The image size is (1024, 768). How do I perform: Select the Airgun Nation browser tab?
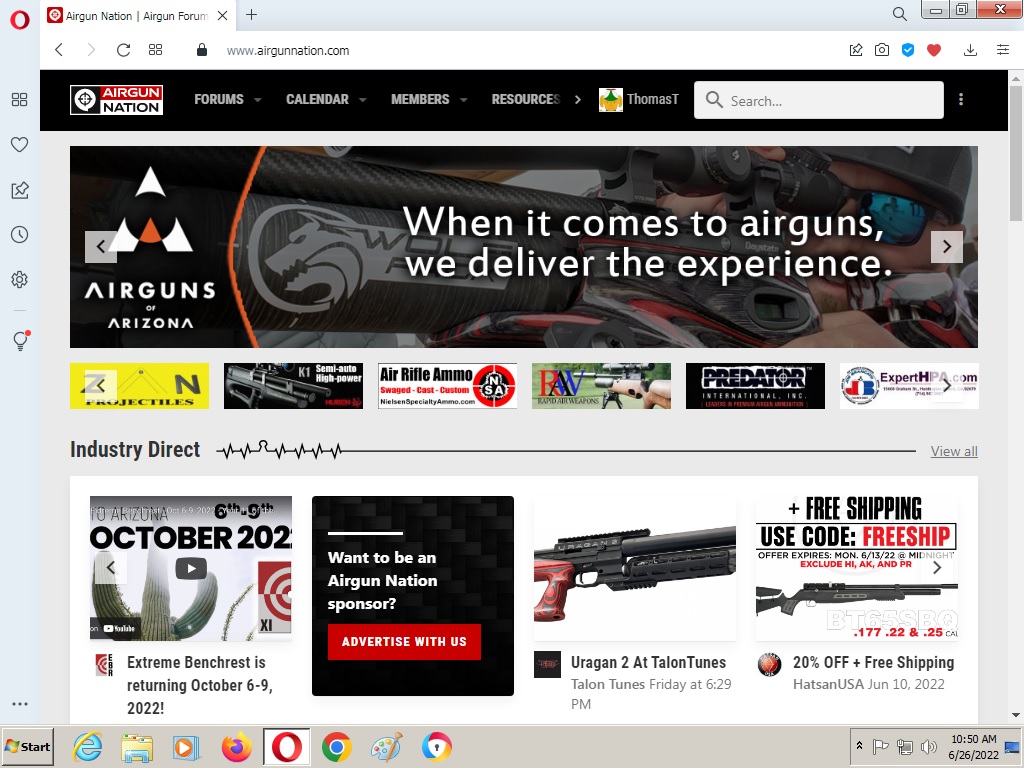click(137, 16)
